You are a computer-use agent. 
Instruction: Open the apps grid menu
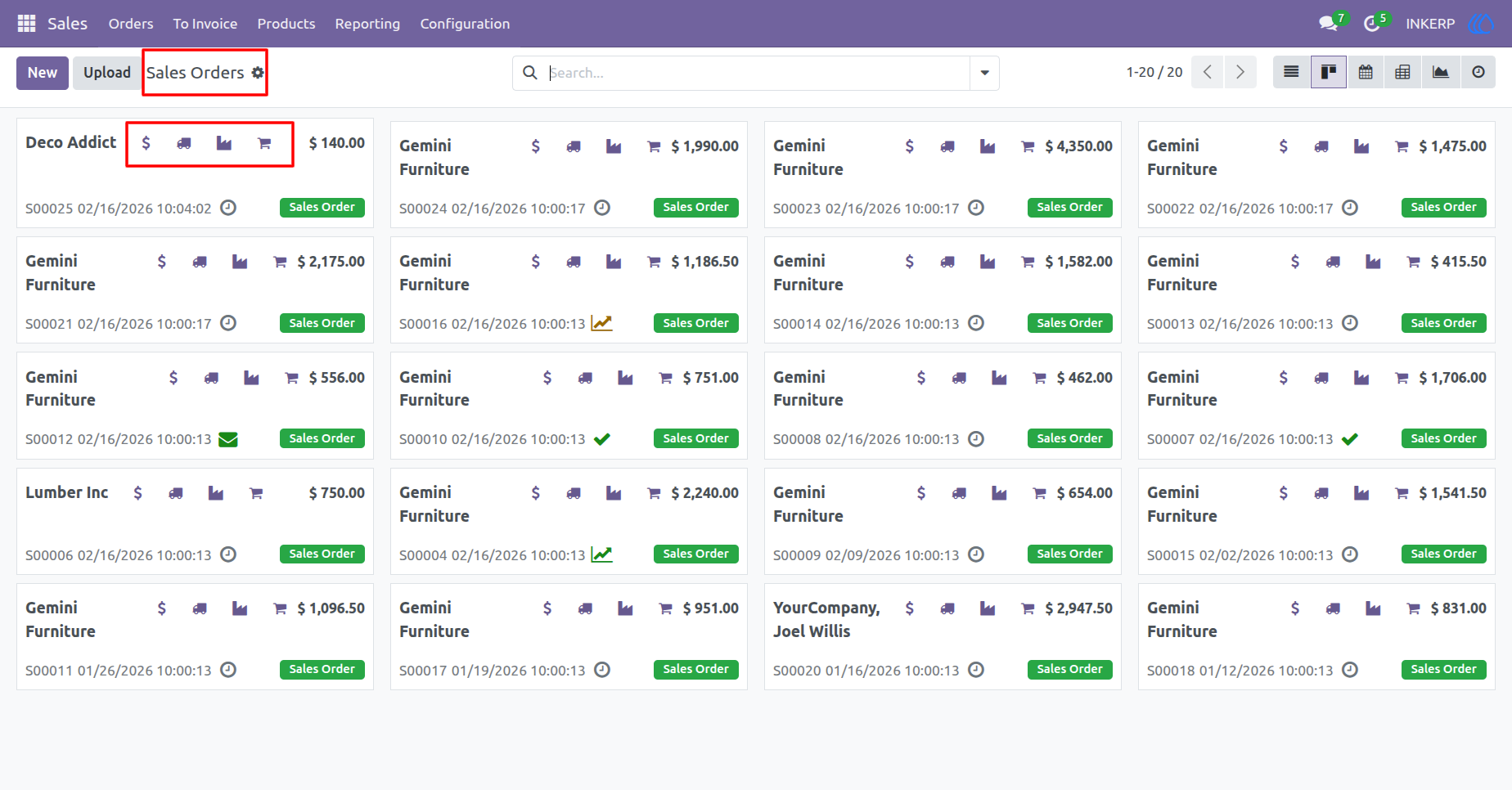26,24
